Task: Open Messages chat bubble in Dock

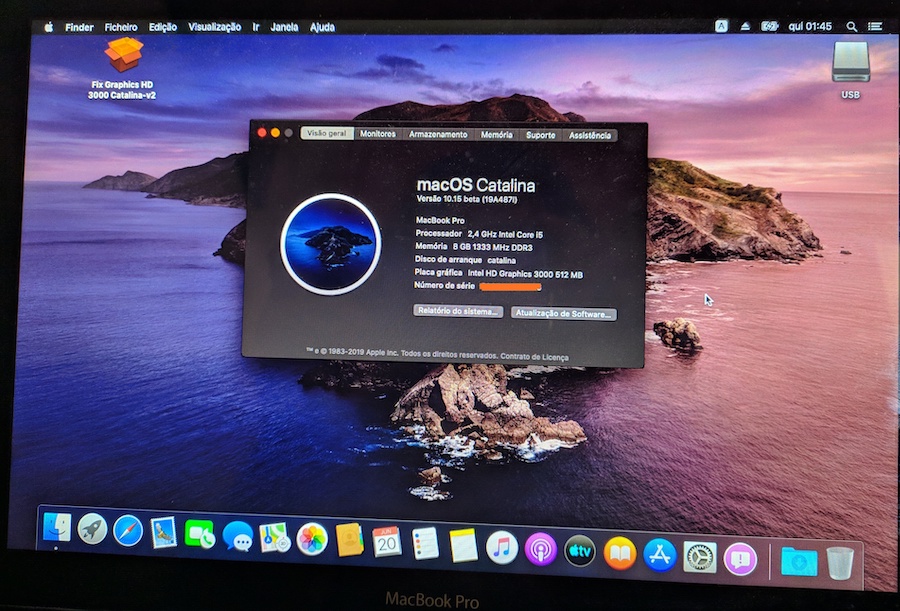Action: pos(238,536)
